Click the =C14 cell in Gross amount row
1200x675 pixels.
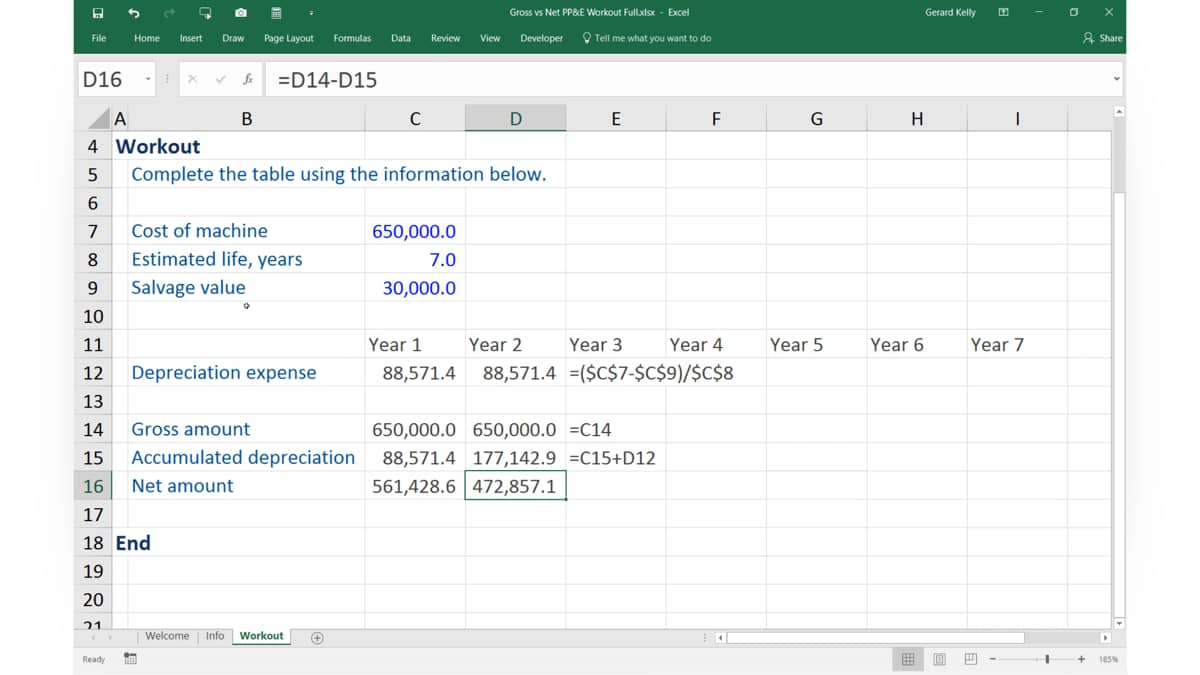[615, 430]
